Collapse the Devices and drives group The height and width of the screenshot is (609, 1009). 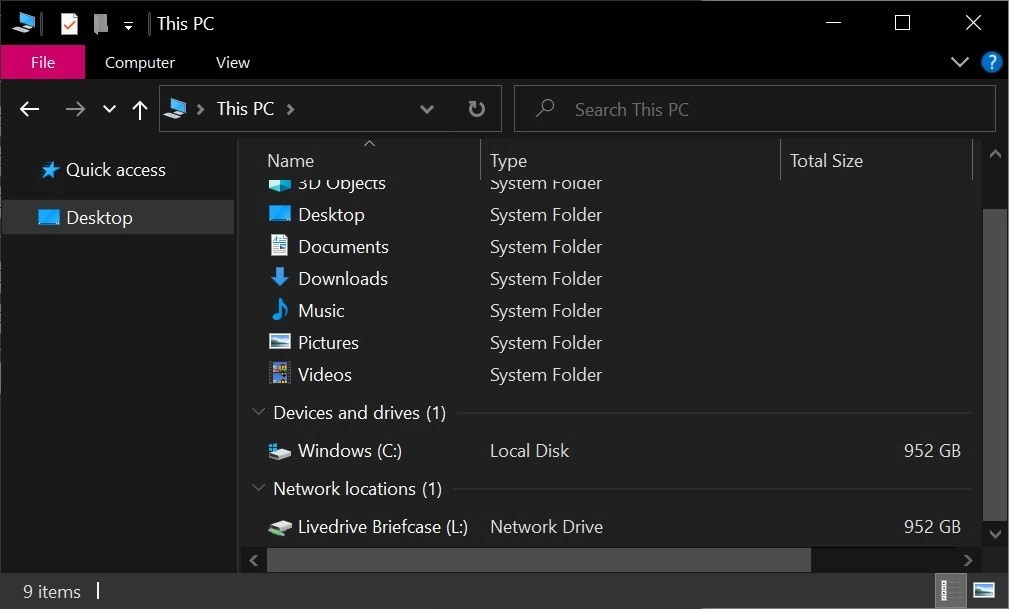[x=259, y=413]
